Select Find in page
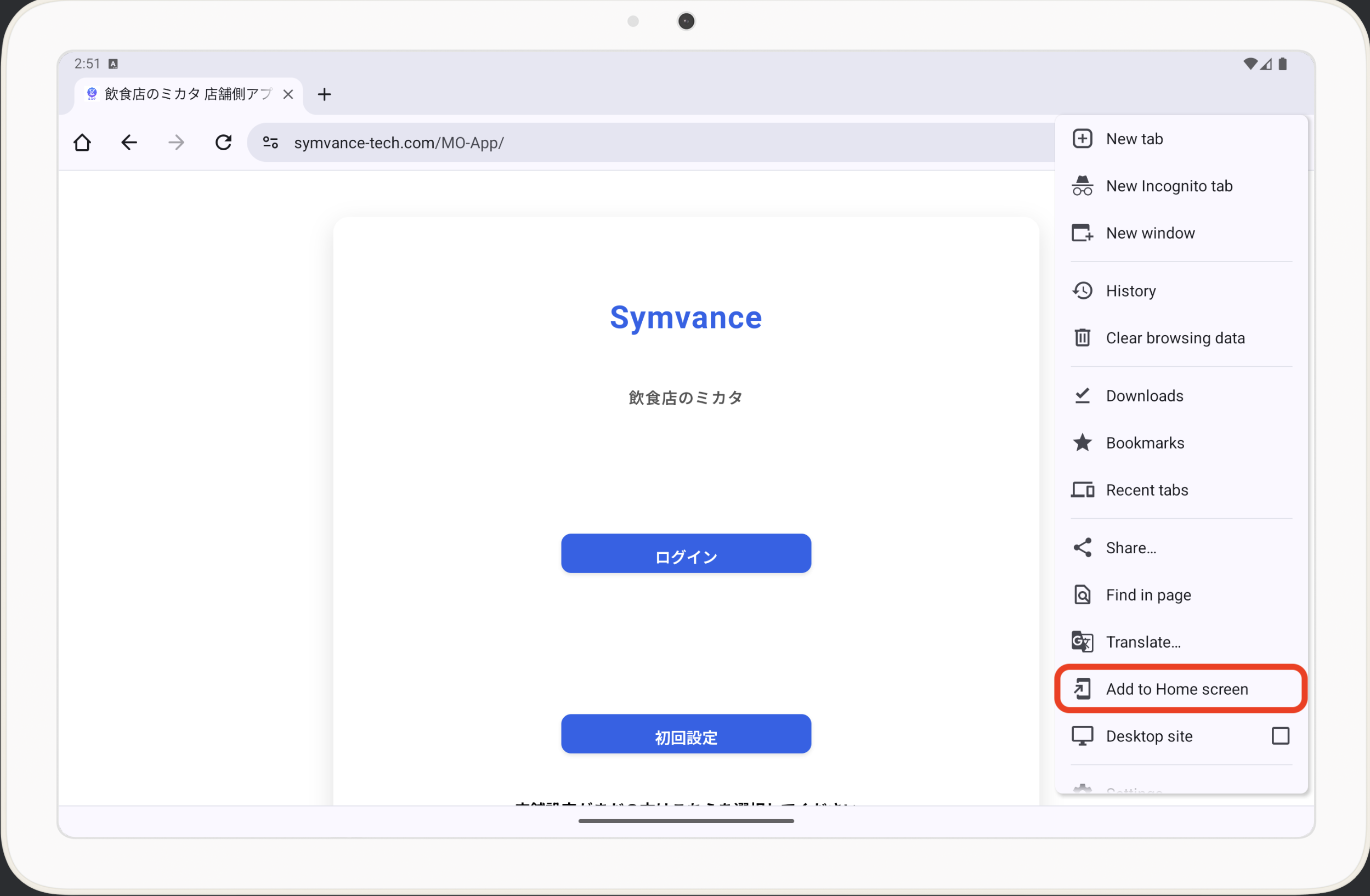This screenshot has height=896, width=1370. 1181,595
